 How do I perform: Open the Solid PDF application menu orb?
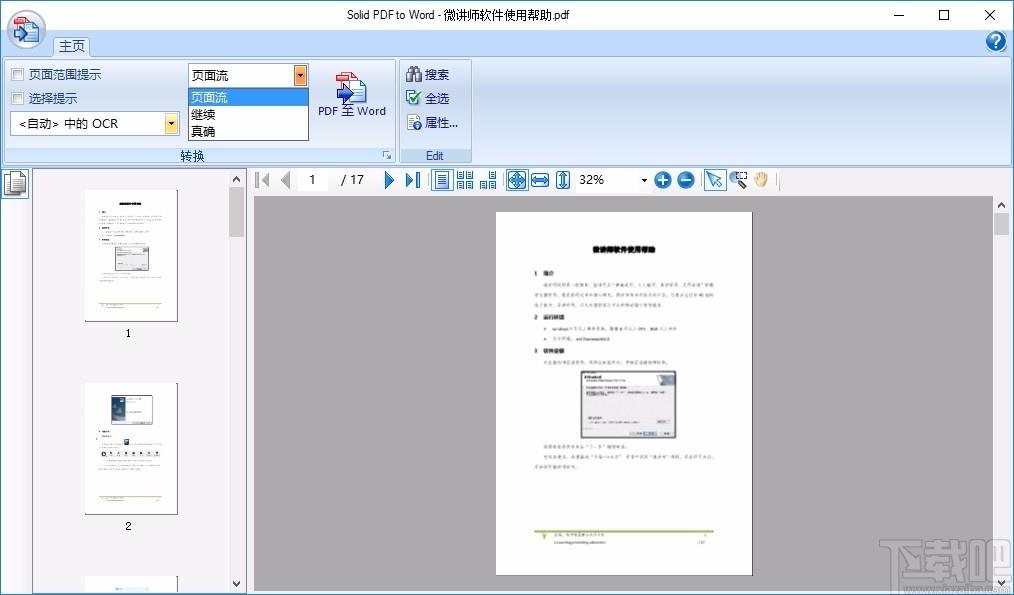(x=27, y=30)
